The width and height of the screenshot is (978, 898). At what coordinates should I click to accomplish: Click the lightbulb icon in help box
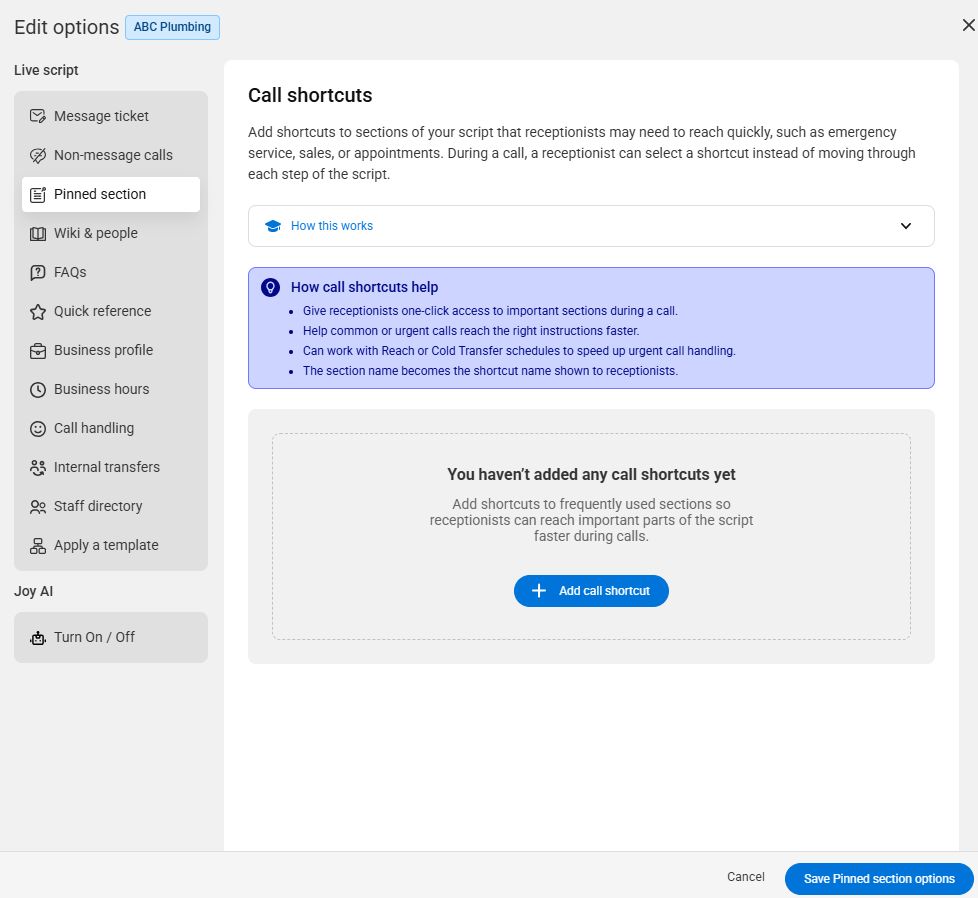270,287
